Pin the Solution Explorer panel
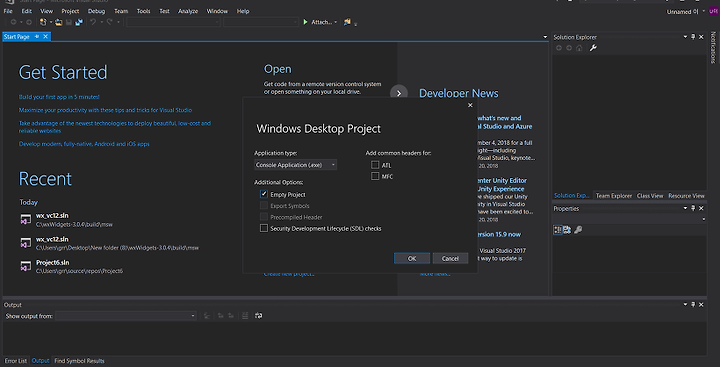Viewport: 720px width, 367px height. (x=693, y=37)
